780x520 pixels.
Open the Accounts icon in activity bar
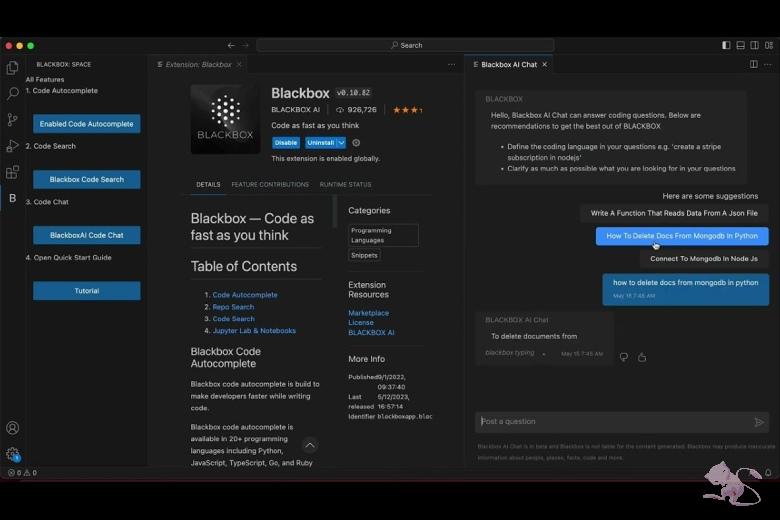click(12, 428)
